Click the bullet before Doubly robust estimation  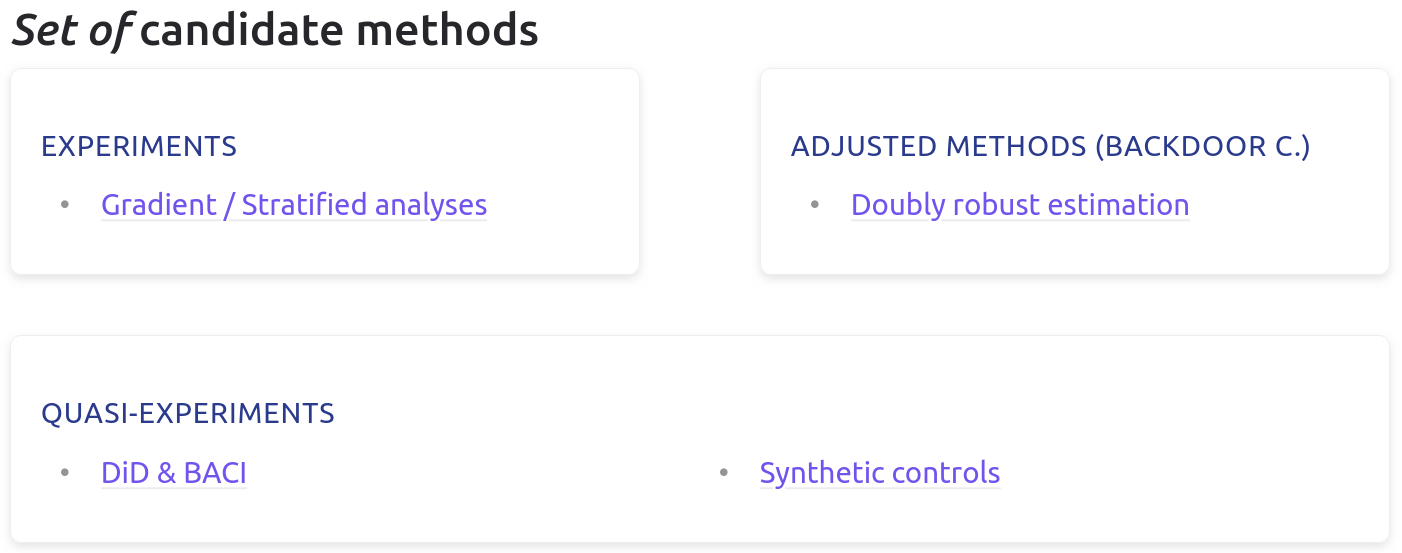point(815,205)
